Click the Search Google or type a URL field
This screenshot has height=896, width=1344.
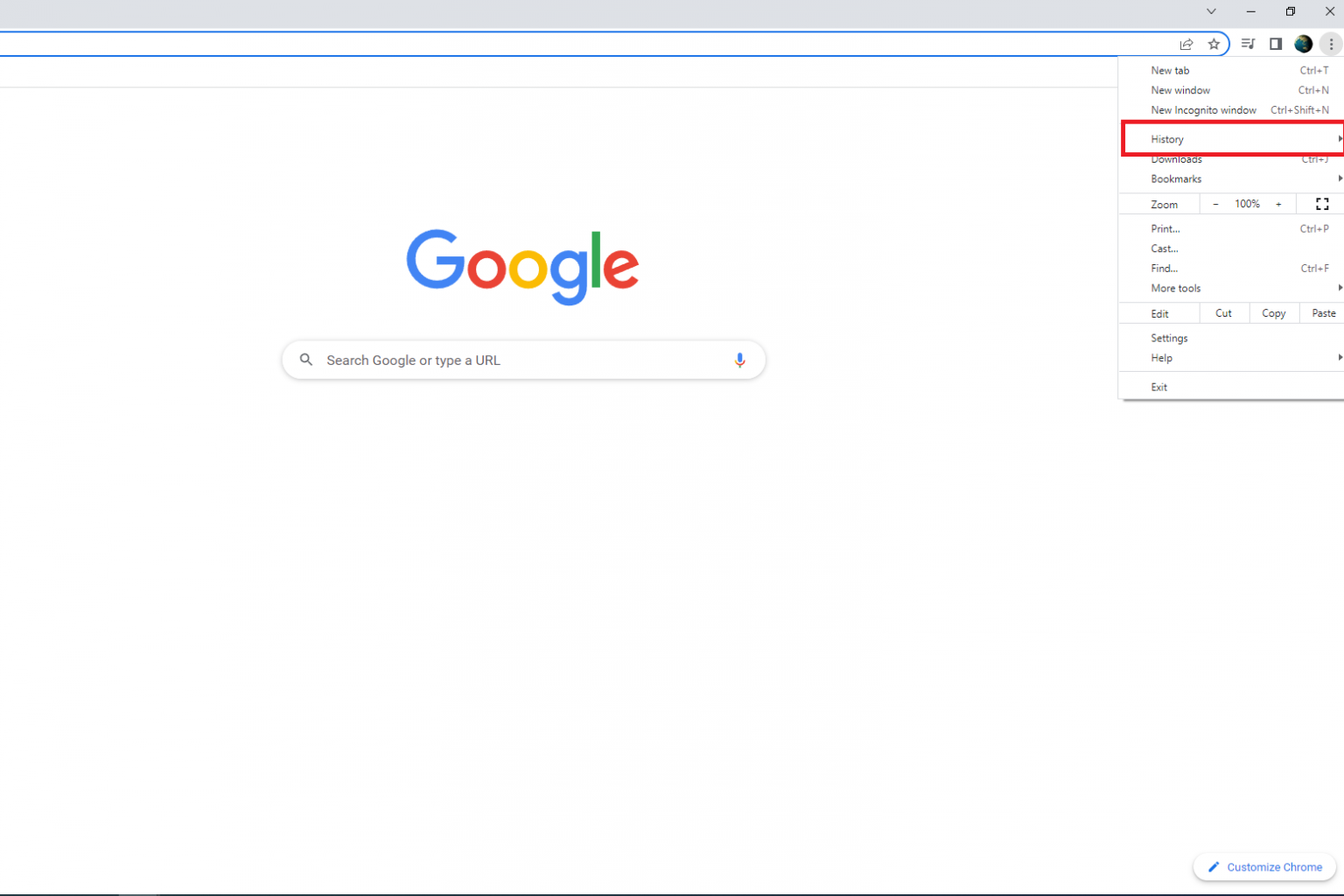tap(523, 360)
